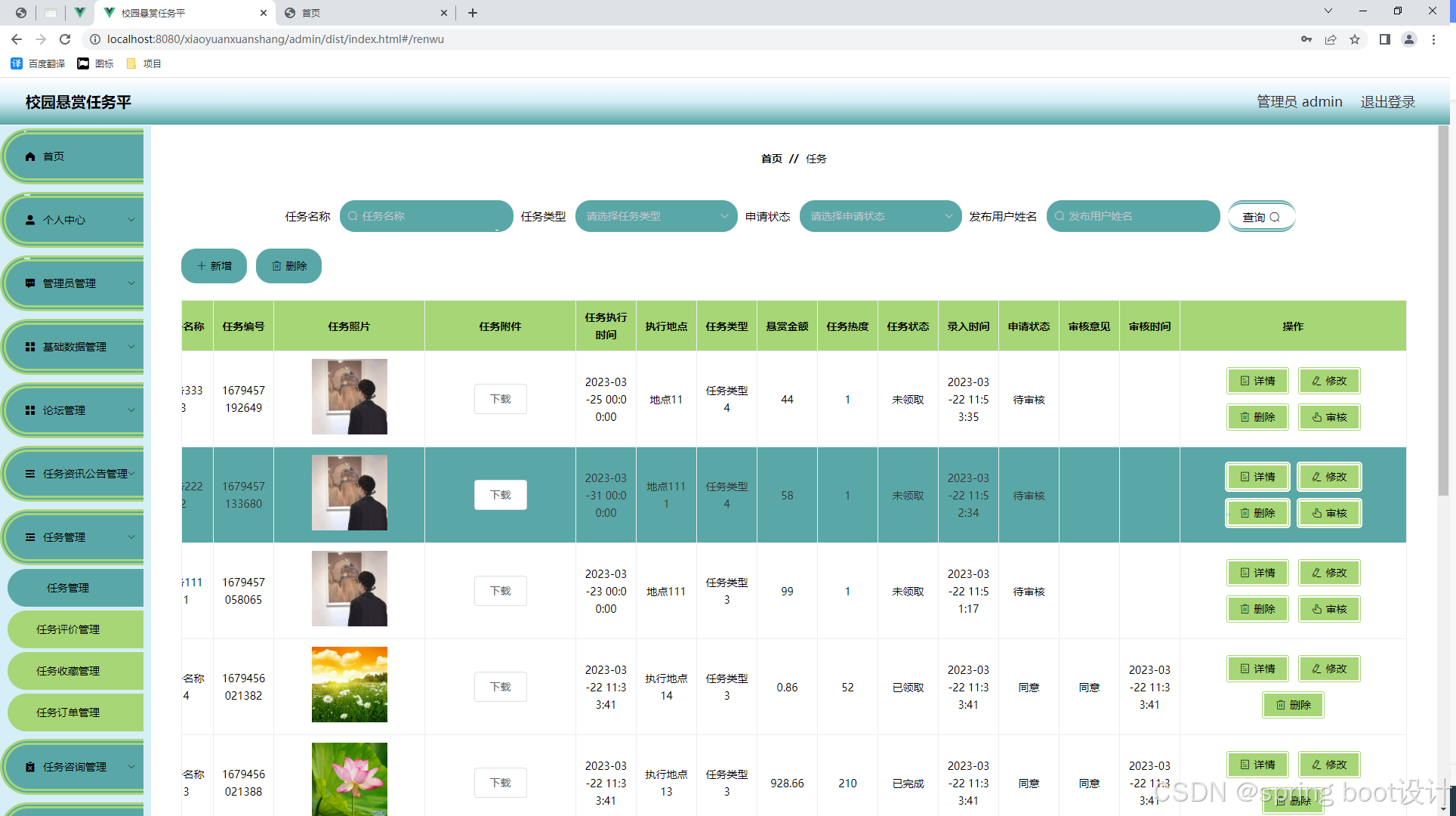Click the trash icon on top 删除 button
Image resolution: width=1456 pixels, height=816 pixels.
(x=276, y=266)
